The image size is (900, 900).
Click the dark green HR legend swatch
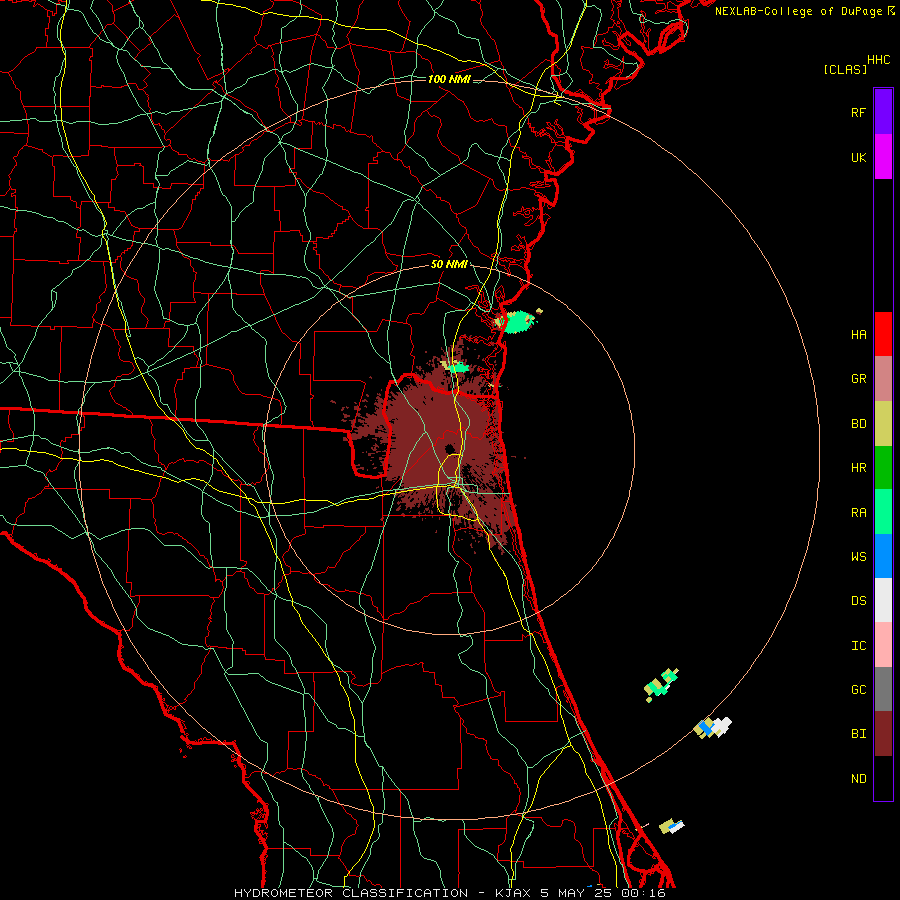(883, 468)
